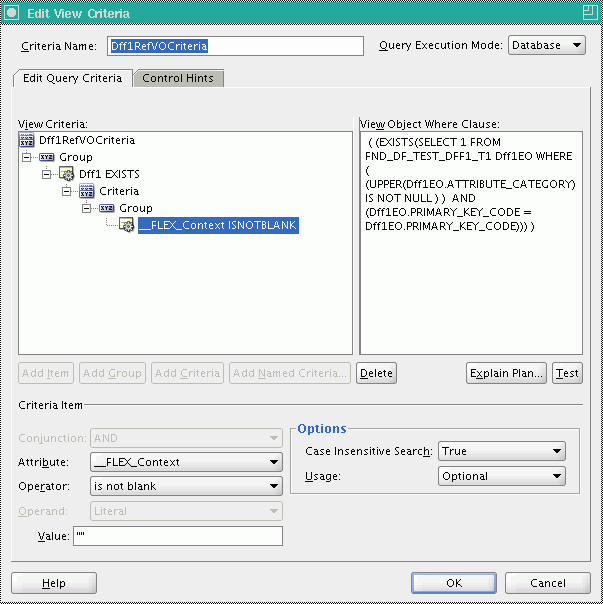Select the __FLEX_Context ISNOTBLANK tree row
Viewport: 603px width, 604px height.
(218, 225)
